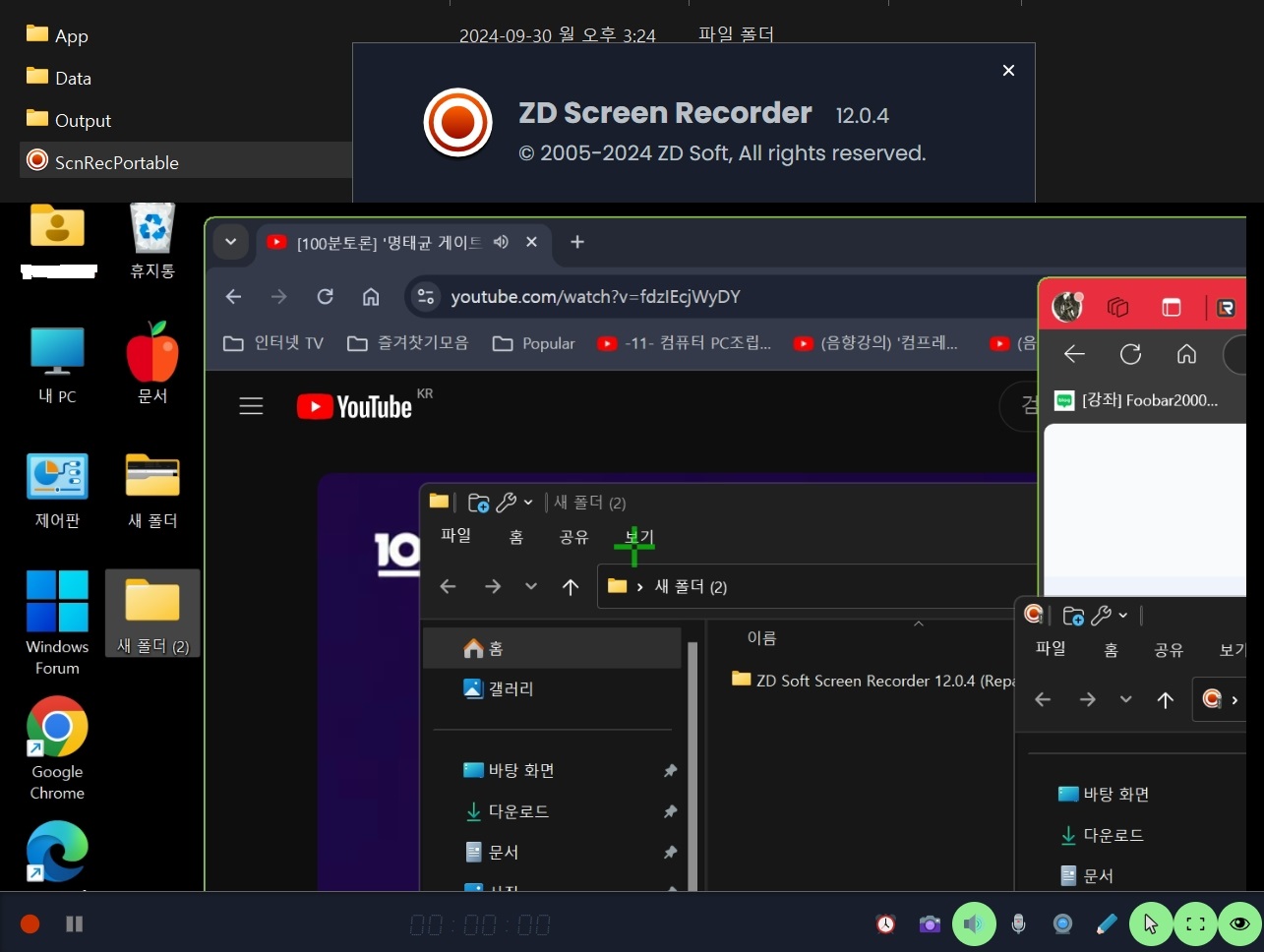This screenshot has width=1264, height=952.
Task: Click the ZD Screen Recorder logo icon
Action: (x=457, y=123)
